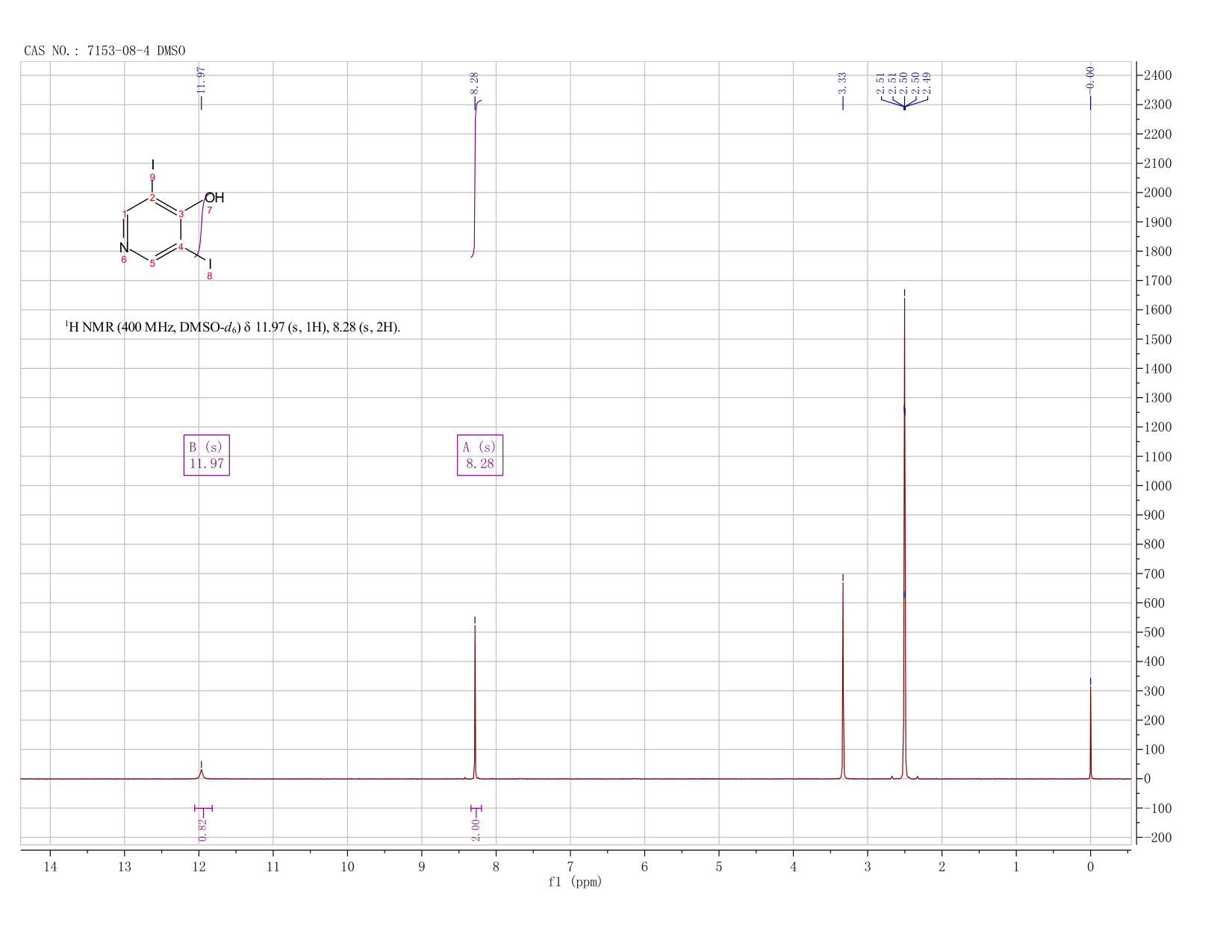Click the 1H NMR summary text line
Viewport: 1232px width, 952px height.
click(233, 327)
